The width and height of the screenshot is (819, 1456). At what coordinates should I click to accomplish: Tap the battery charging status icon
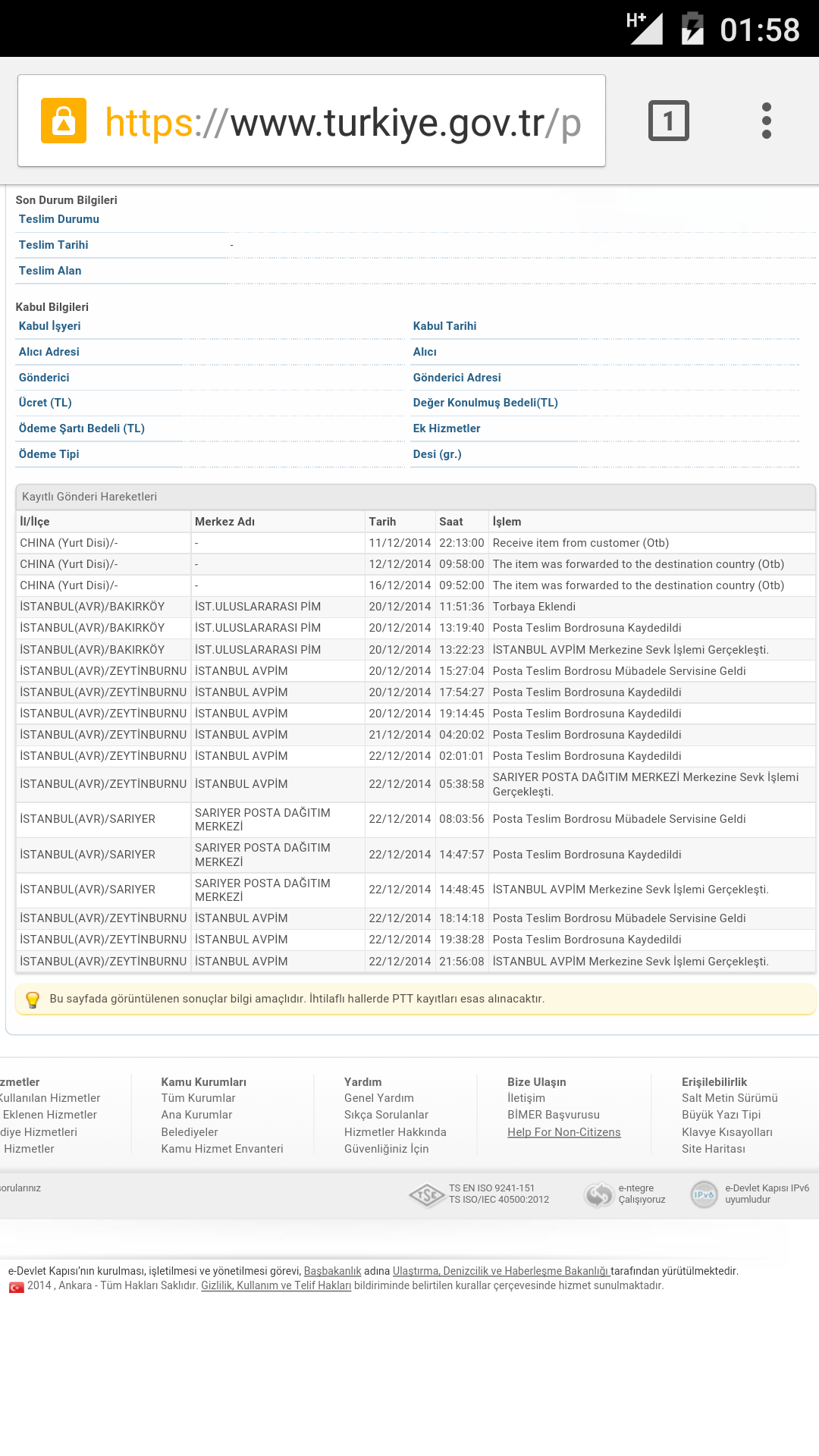(692, 28)
